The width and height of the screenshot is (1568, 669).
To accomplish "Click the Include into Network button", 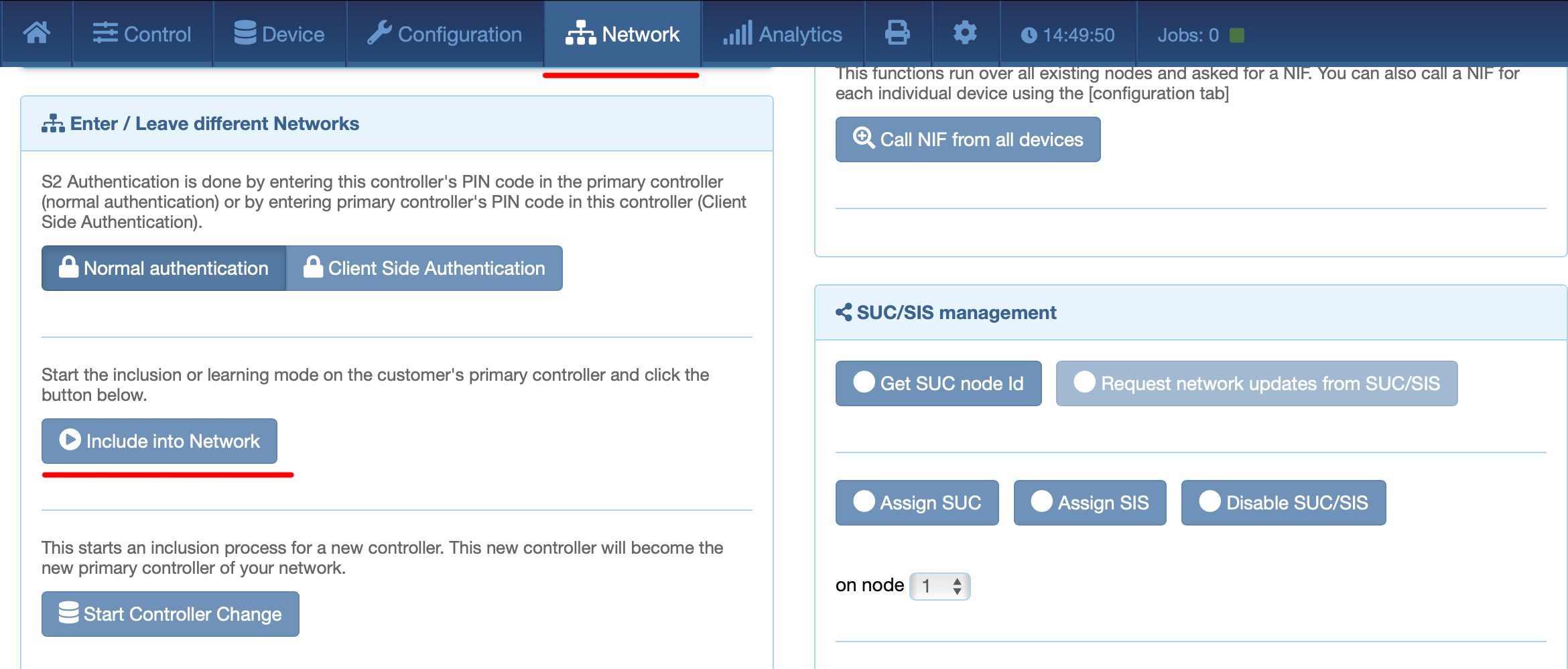I will pos(159,441).
